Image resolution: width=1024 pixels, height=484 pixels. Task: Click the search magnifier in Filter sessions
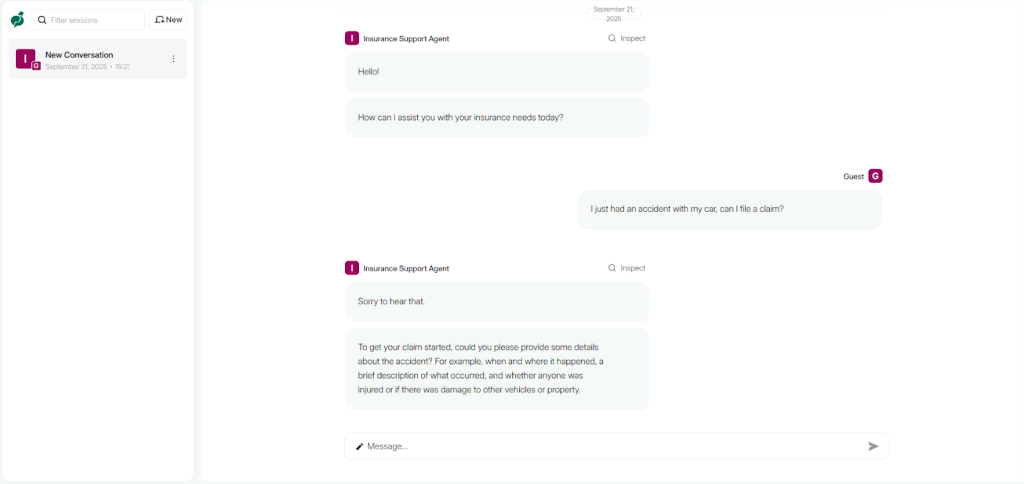tap(42, 20)
